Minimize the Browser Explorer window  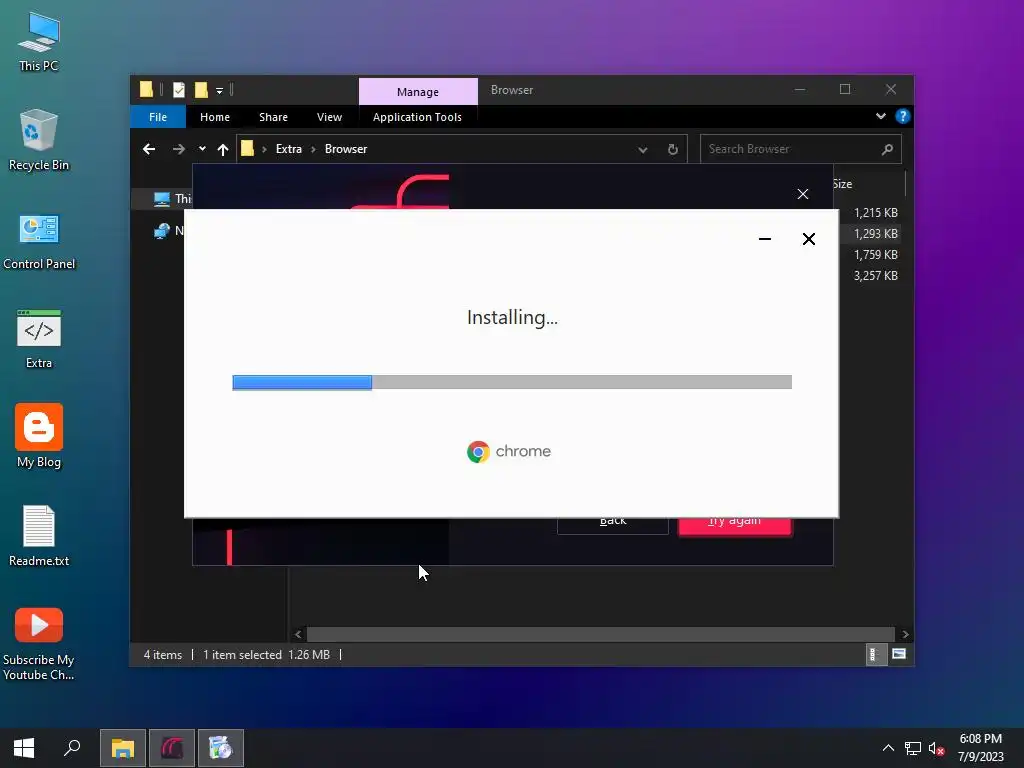point(800,89)
